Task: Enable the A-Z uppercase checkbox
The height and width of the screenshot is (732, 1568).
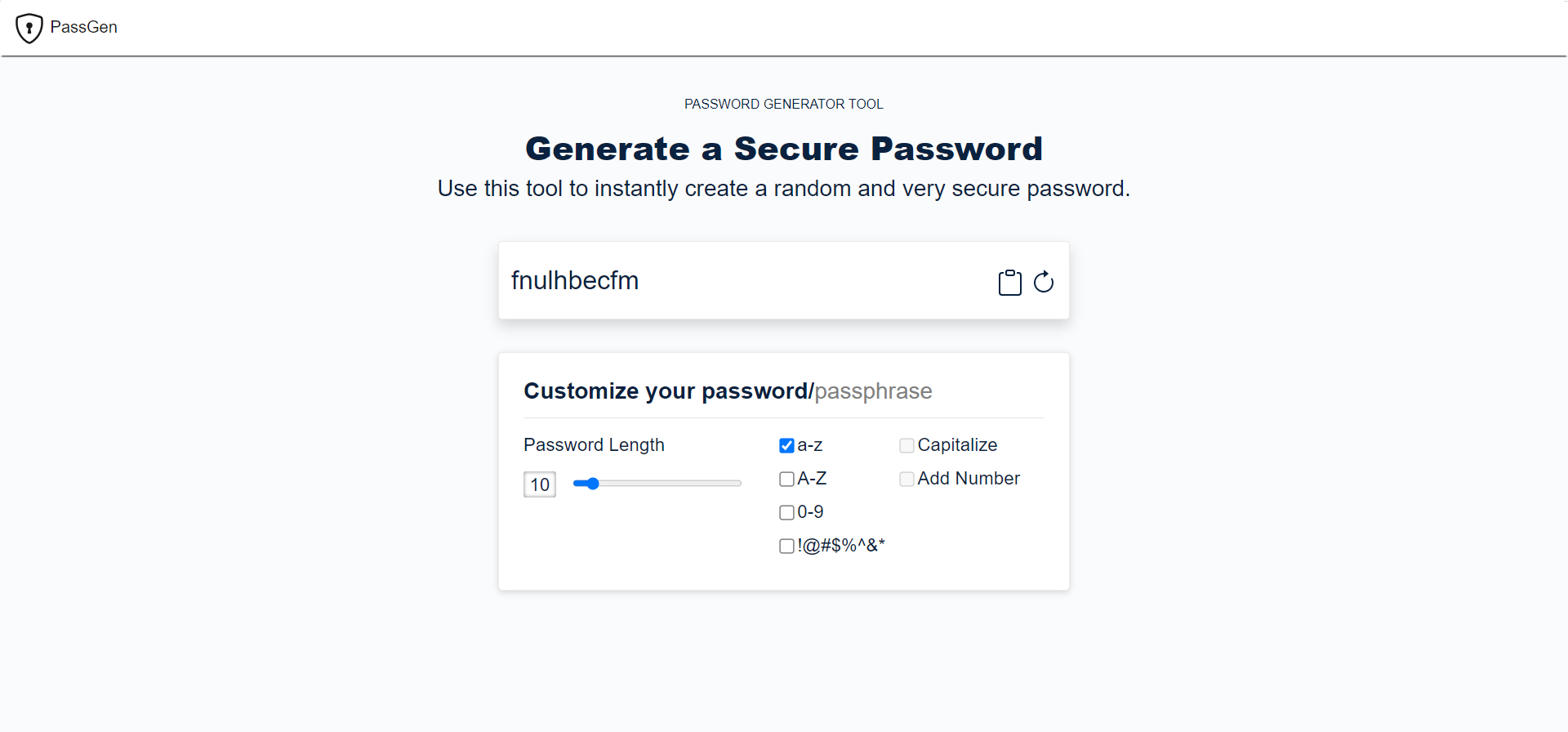Action: pyautogui.click(x=786, y=479)
